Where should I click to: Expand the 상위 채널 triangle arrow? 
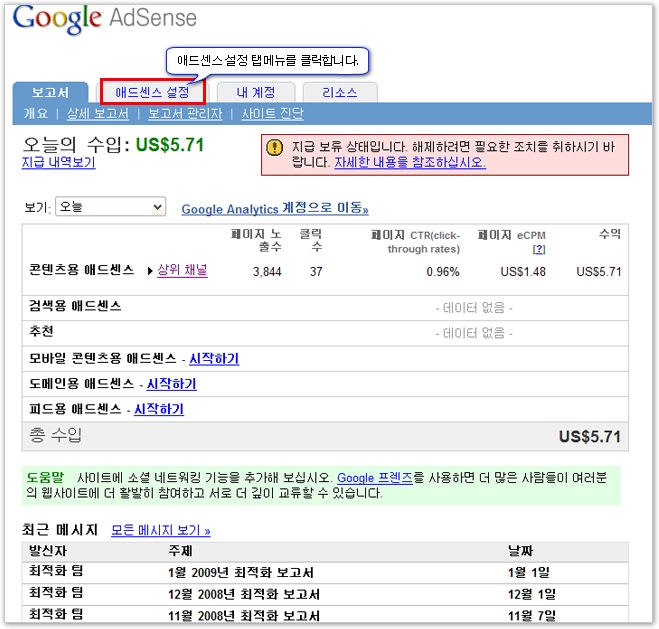(150, 271)
